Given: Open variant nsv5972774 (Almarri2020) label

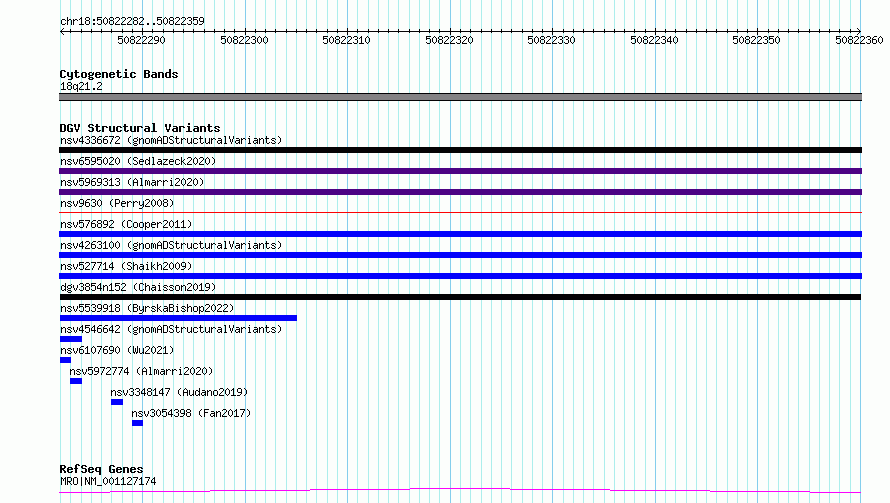Looking at the screenshot, I should click(141, 371).
